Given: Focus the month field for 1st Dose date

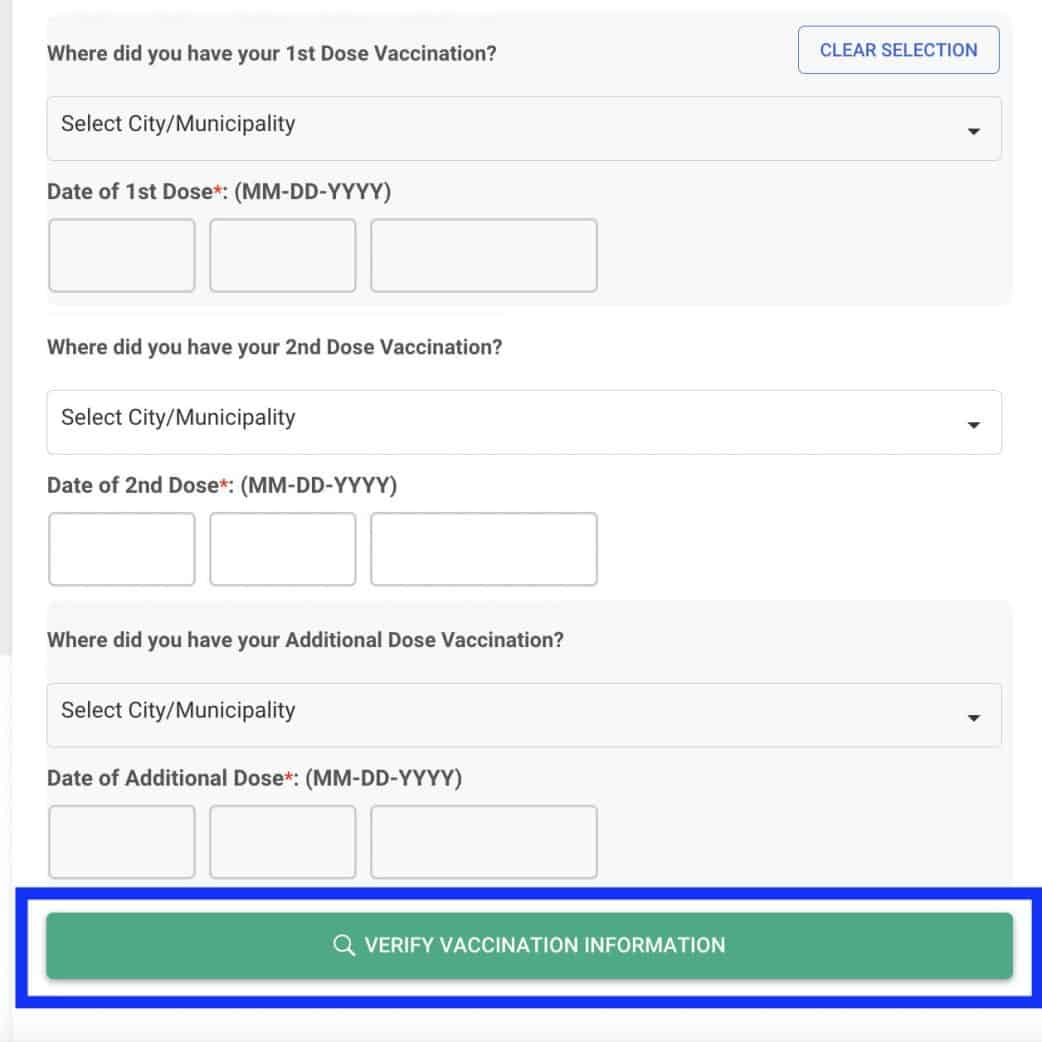Looking at the screenshot, I should (x=122, y=256).
